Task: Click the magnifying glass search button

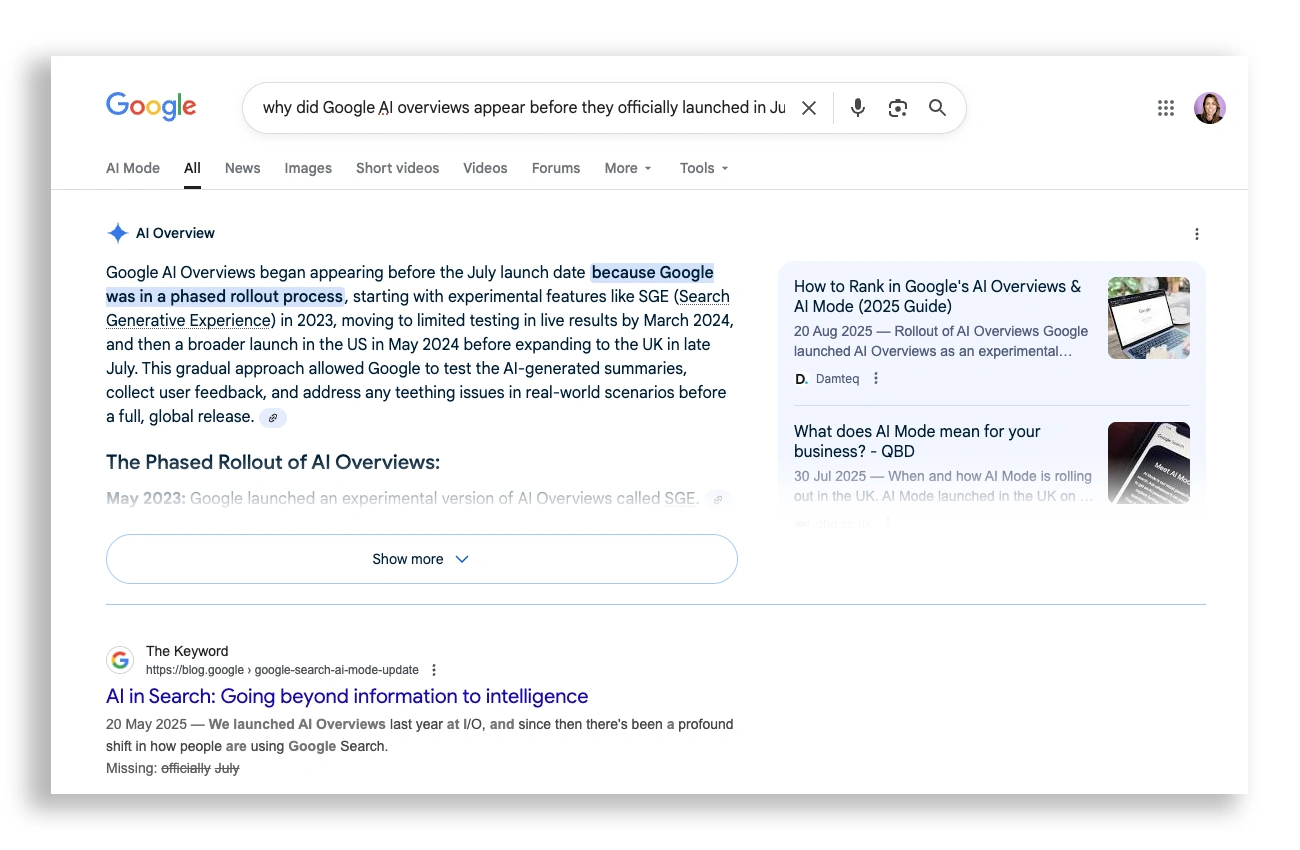Action: (x=937, y=108)
